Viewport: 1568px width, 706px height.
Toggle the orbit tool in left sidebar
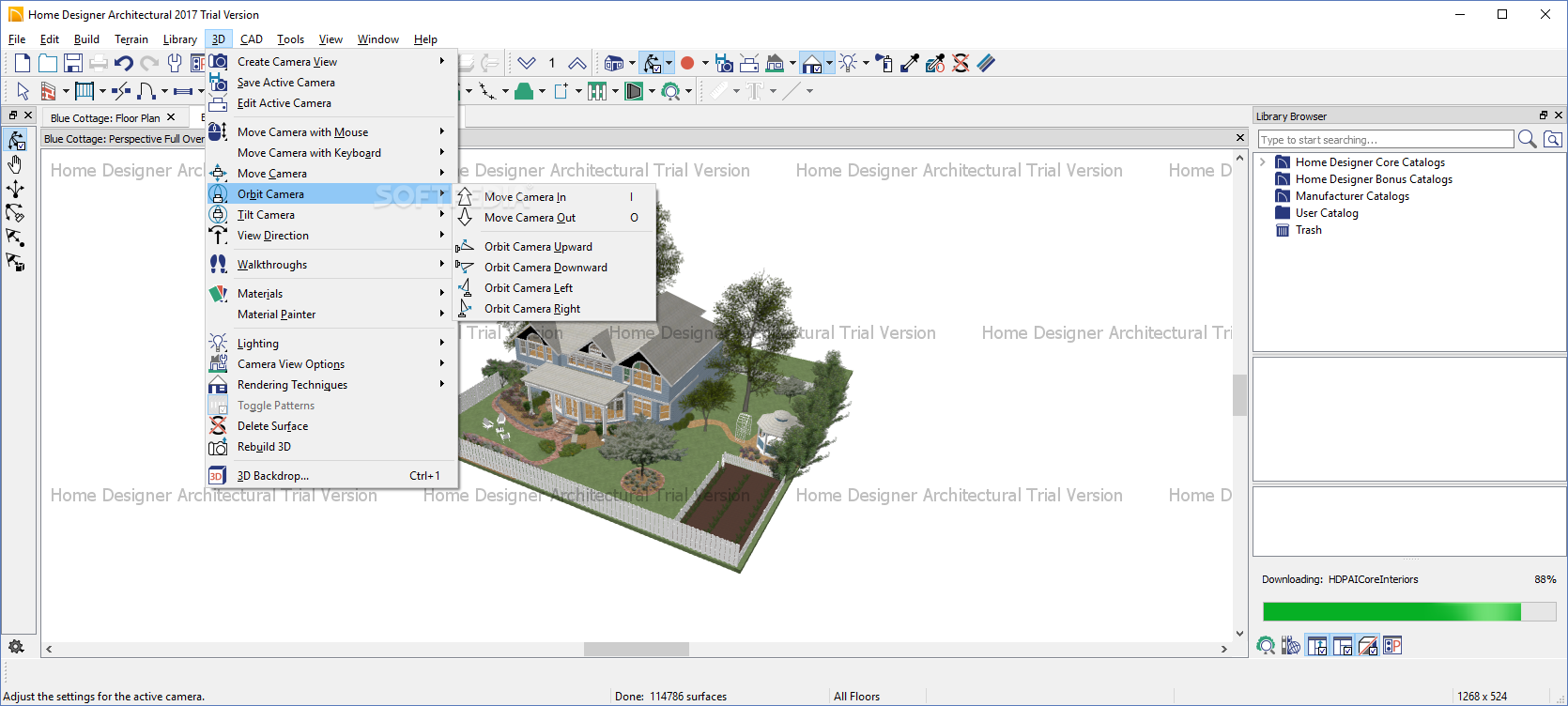(x=15, y=140)
